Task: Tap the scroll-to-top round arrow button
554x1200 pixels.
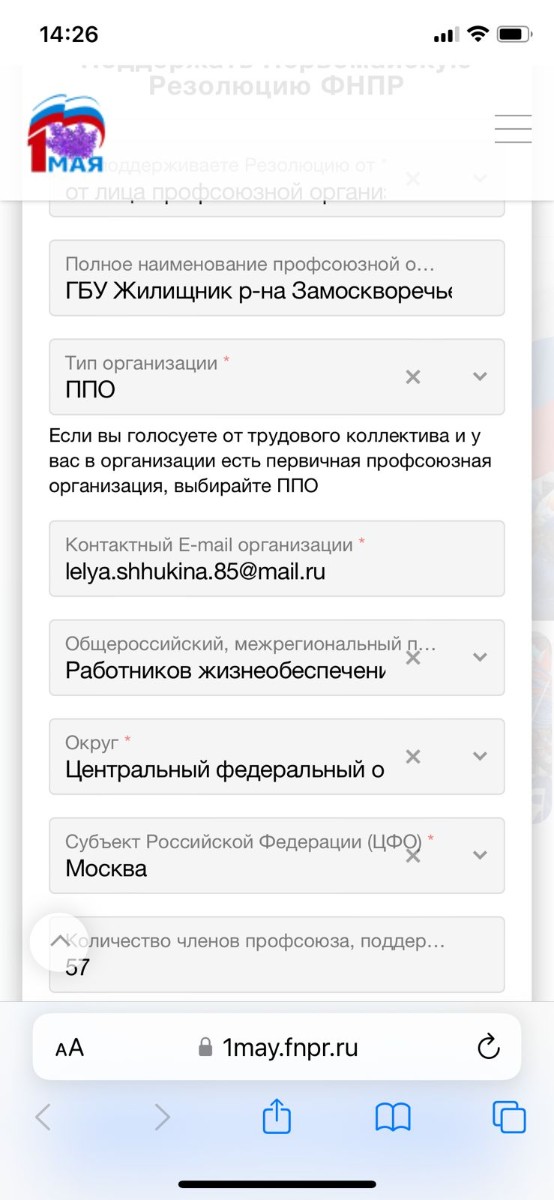Action: pyautogui.click(x=60, y=941)
